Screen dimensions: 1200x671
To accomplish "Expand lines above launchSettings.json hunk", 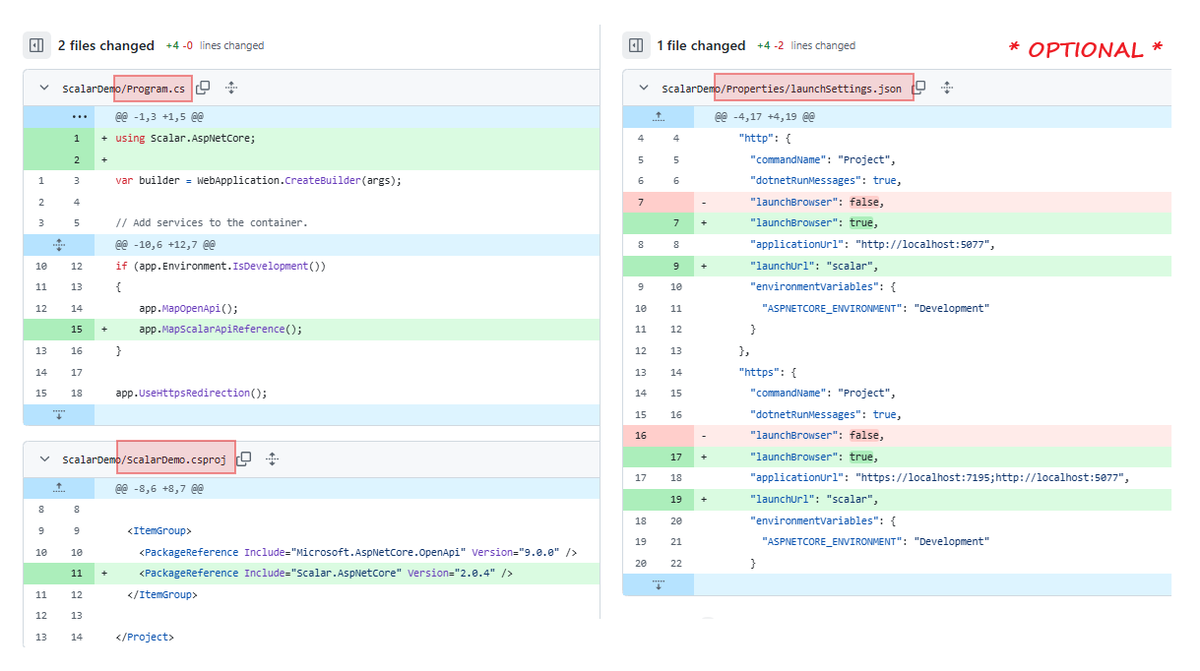I will (x=658, y=117).
